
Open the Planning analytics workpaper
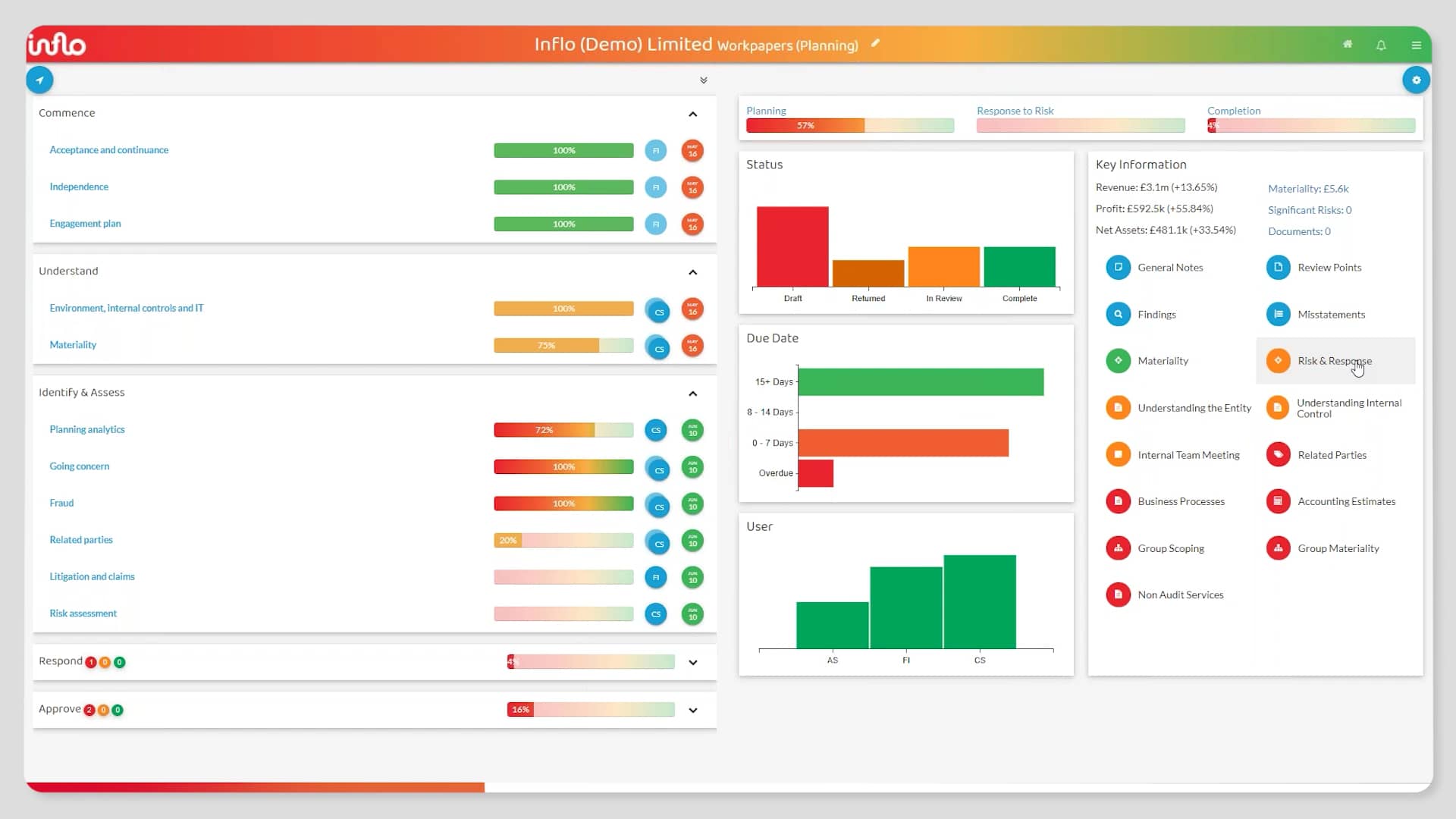pos(86,429)
